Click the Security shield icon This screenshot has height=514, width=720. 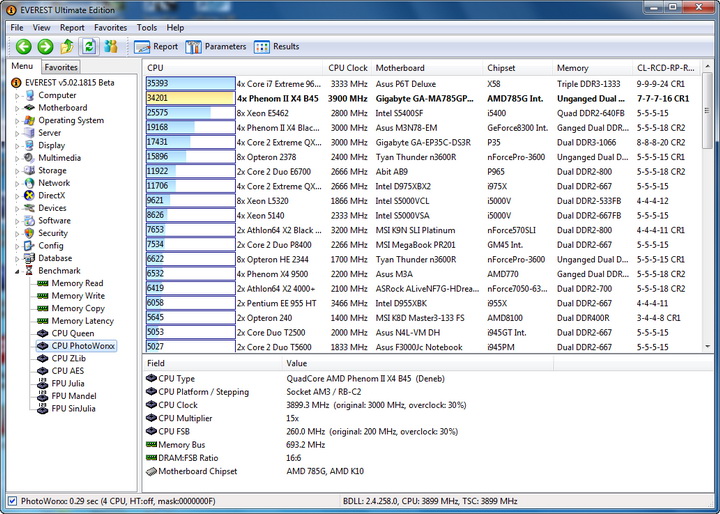[x=30, y=233]
